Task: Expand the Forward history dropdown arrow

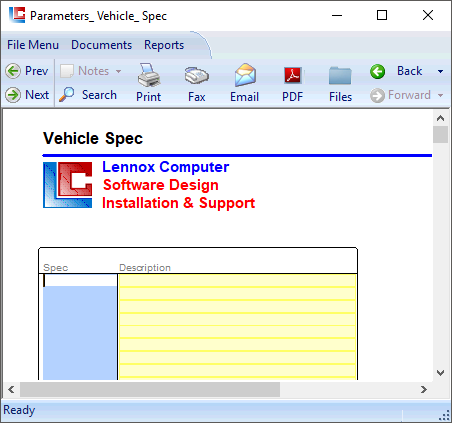Action: 440,95
